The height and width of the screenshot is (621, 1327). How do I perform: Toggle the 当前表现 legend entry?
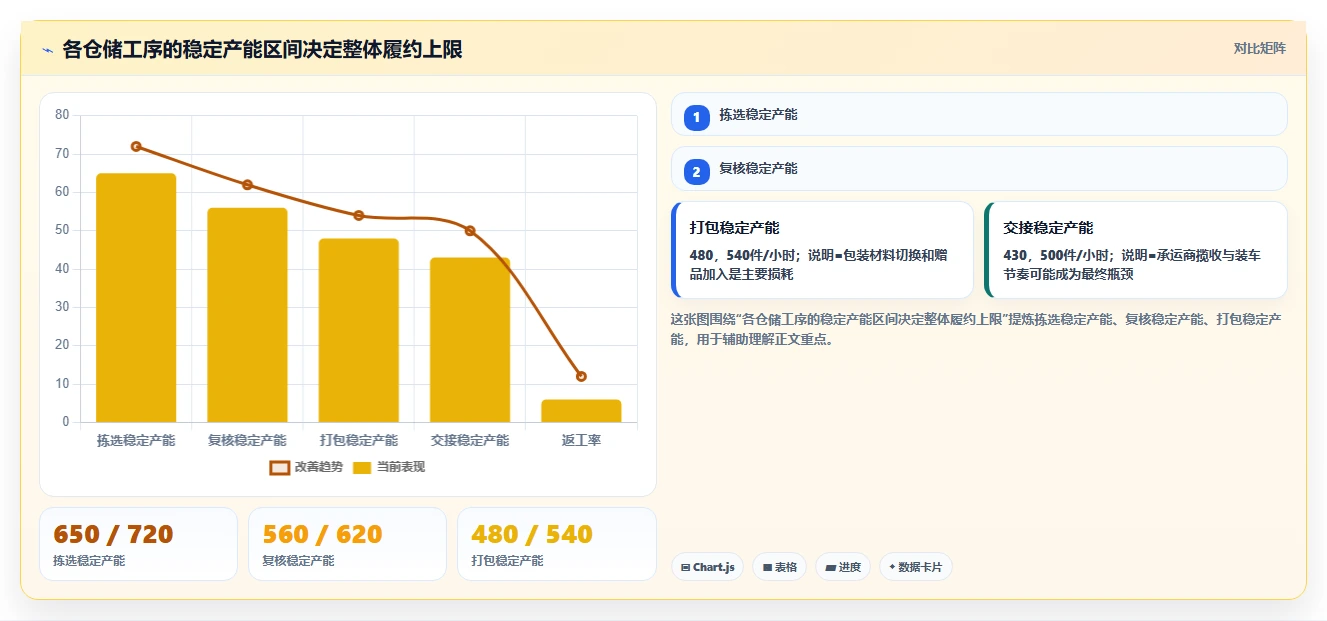point(389,467)
